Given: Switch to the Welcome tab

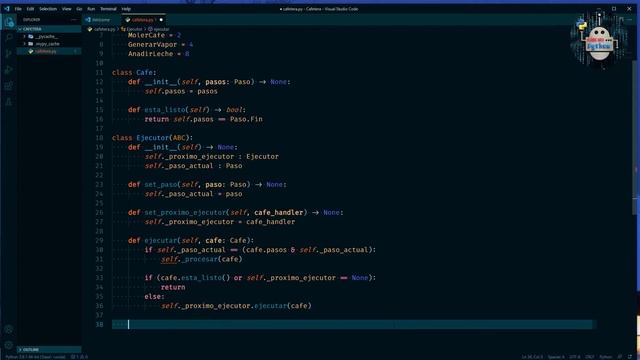Looking at the screenshot, I should point(100,20).
